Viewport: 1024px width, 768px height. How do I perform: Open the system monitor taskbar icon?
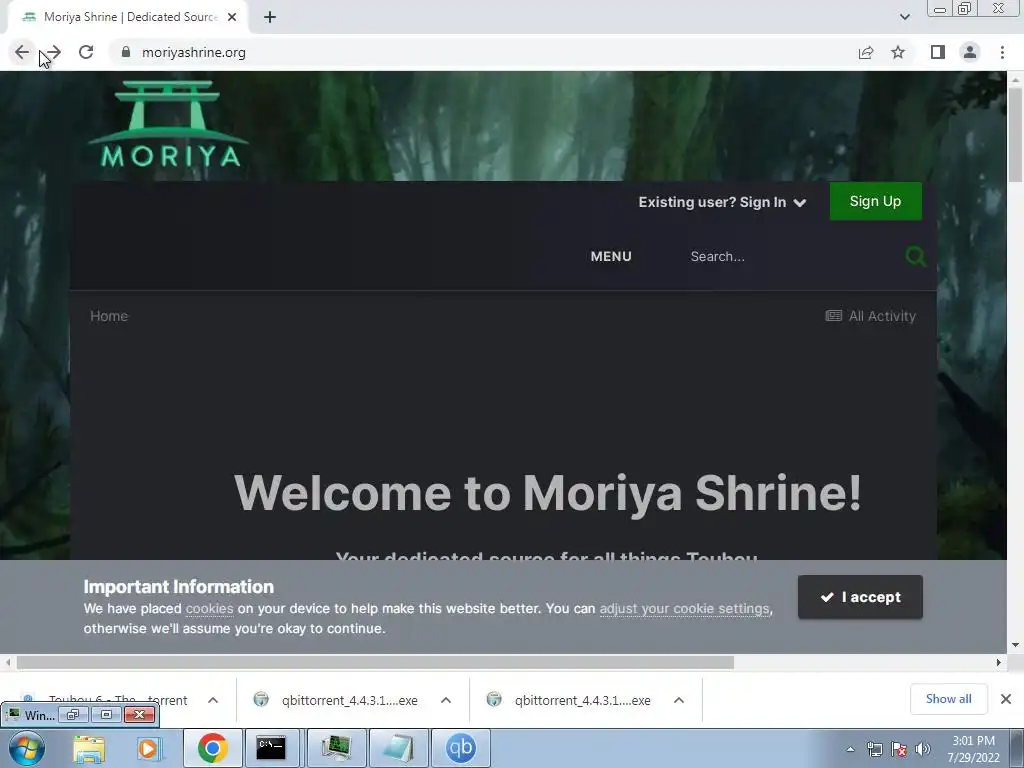point(336,748)
